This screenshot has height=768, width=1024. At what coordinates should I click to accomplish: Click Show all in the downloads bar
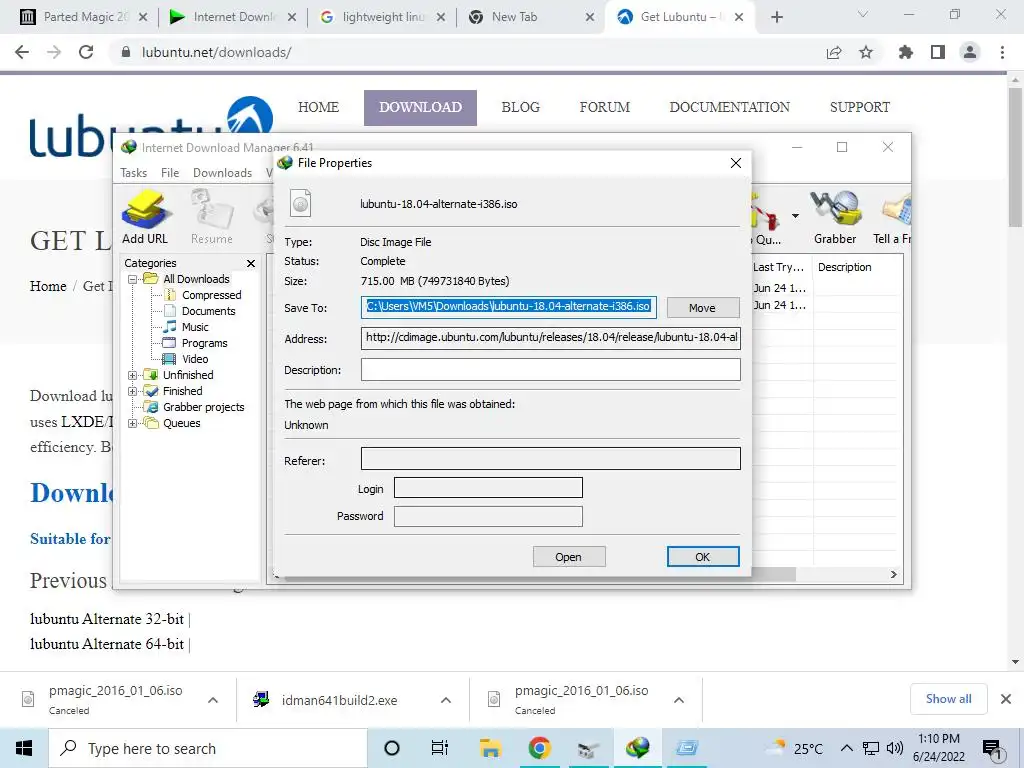click(948, 699)
